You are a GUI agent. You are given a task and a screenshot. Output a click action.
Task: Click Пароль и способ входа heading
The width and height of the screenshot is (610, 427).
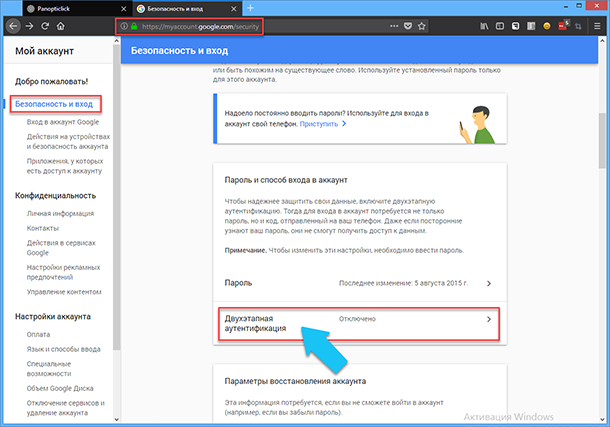point(286,180)
